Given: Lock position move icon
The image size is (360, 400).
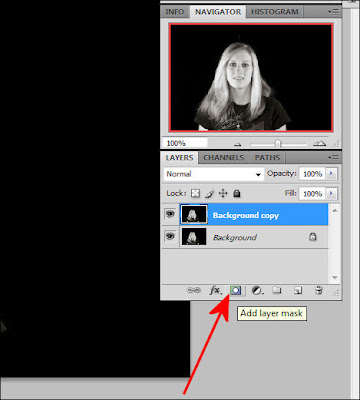Looking at the screenshot, I should click(x=223, y=193).
